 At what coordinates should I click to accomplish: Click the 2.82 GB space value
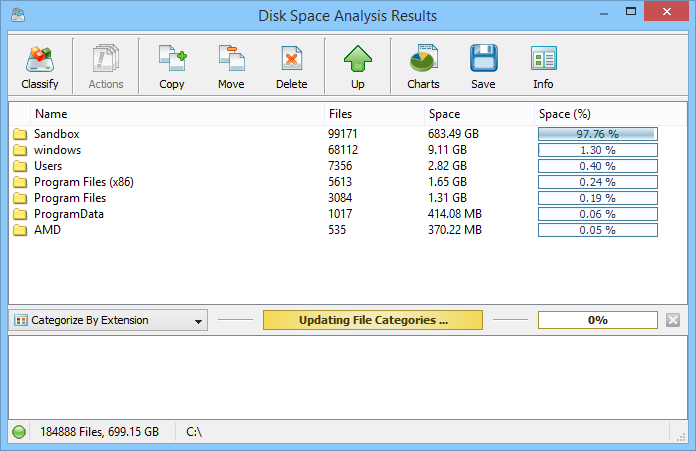click(447, 166)
